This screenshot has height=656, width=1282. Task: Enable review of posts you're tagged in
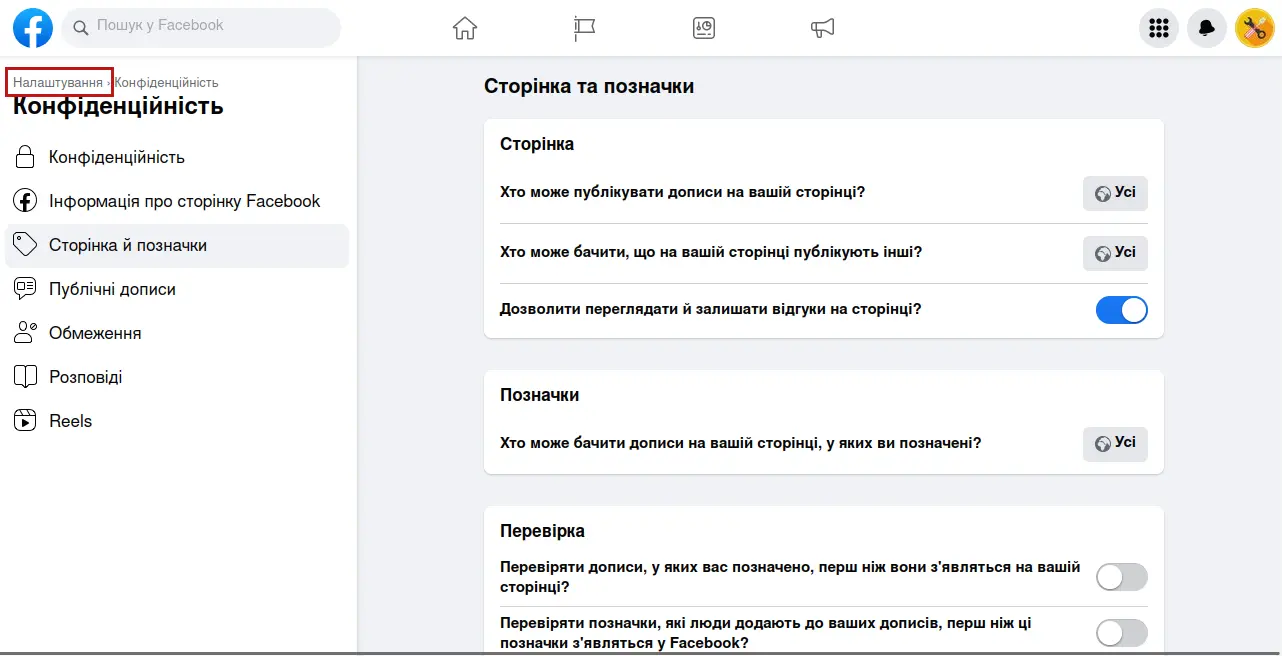click(x=1122, y=577)
